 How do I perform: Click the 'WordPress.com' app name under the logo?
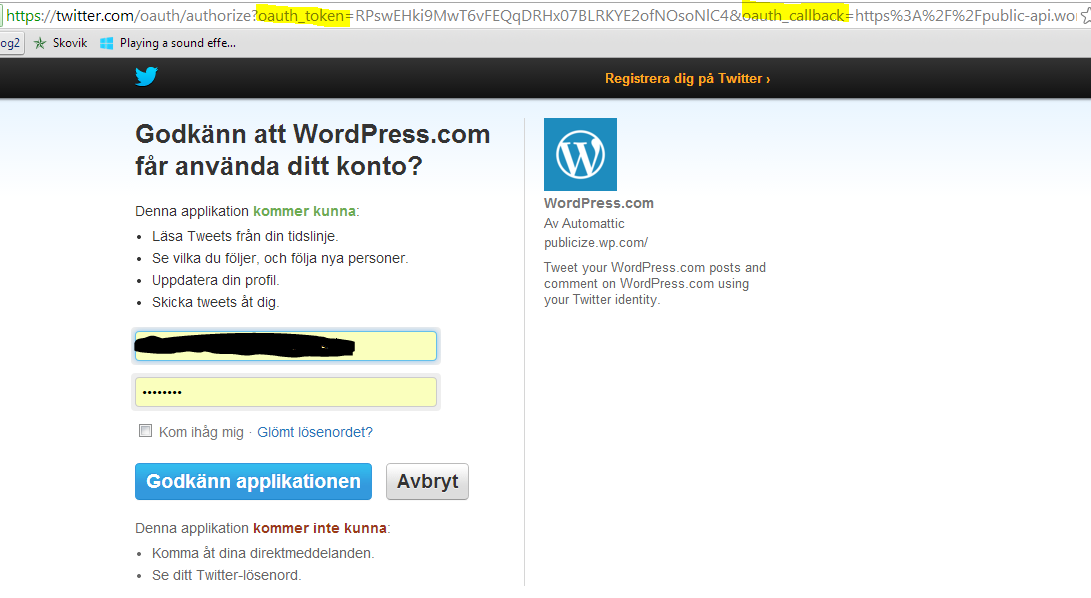click(598, 203)
